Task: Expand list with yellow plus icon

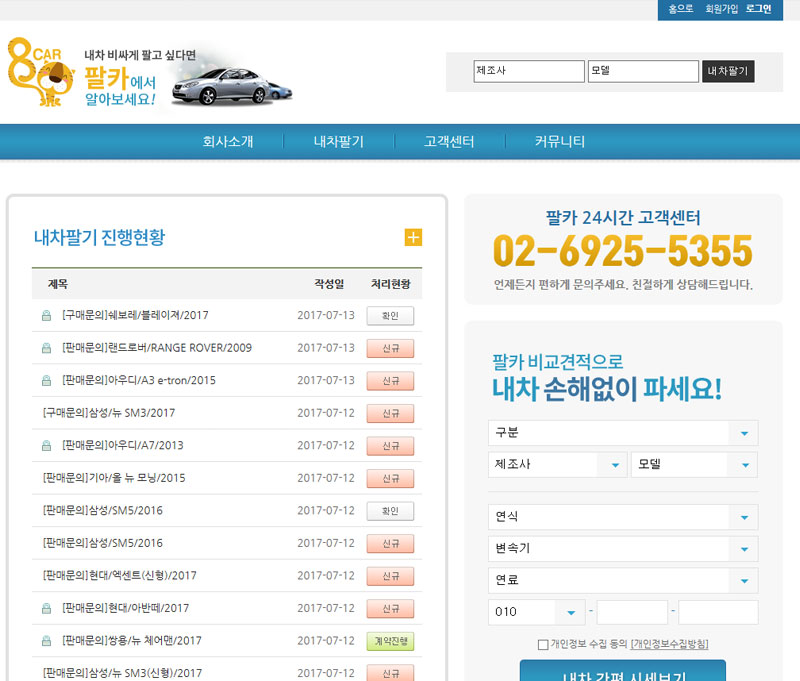Action: pos(413,237)
